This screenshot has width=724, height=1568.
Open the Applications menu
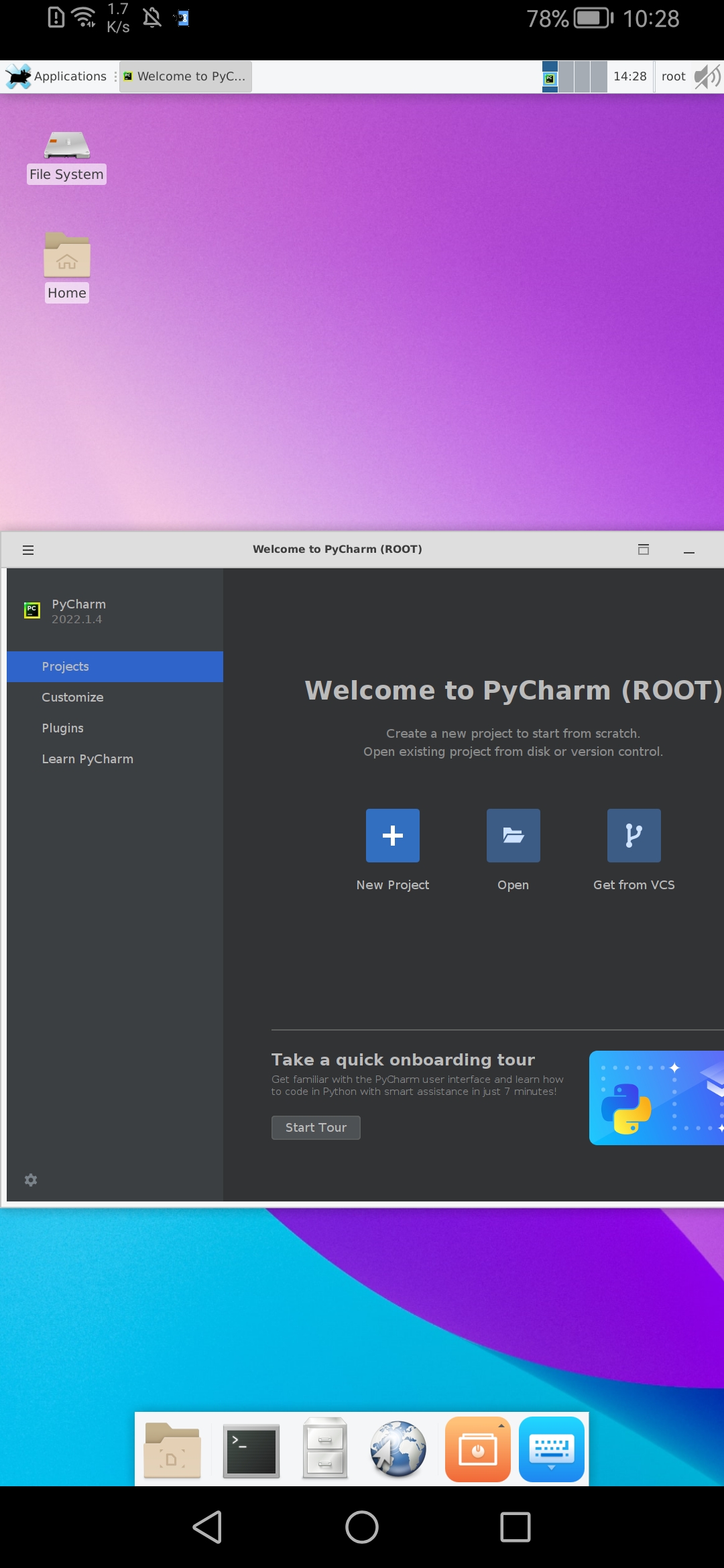(56, 76)
